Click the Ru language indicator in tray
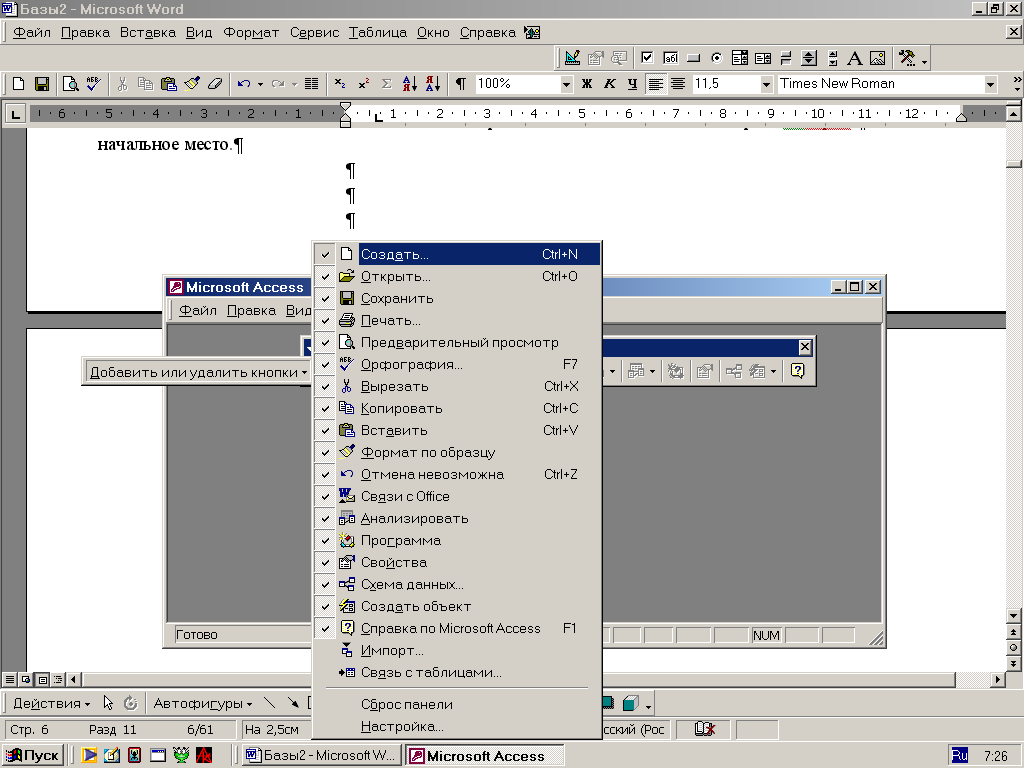The image size is (1024, 768). [x=959, y=756]
